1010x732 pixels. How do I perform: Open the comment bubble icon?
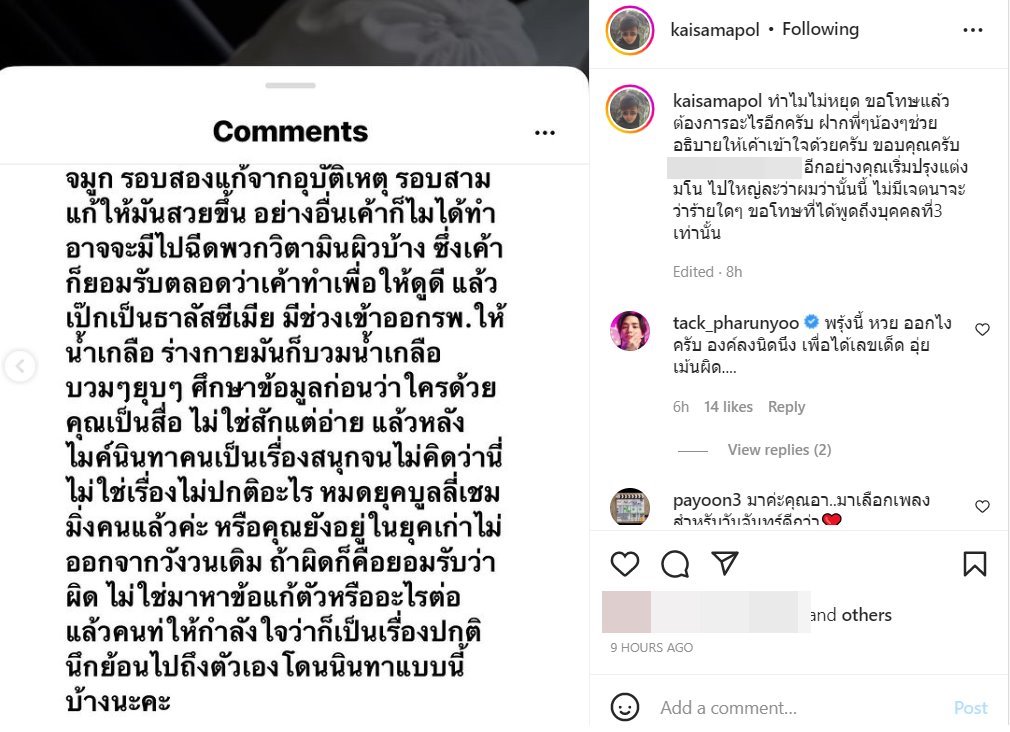point(675,564)
